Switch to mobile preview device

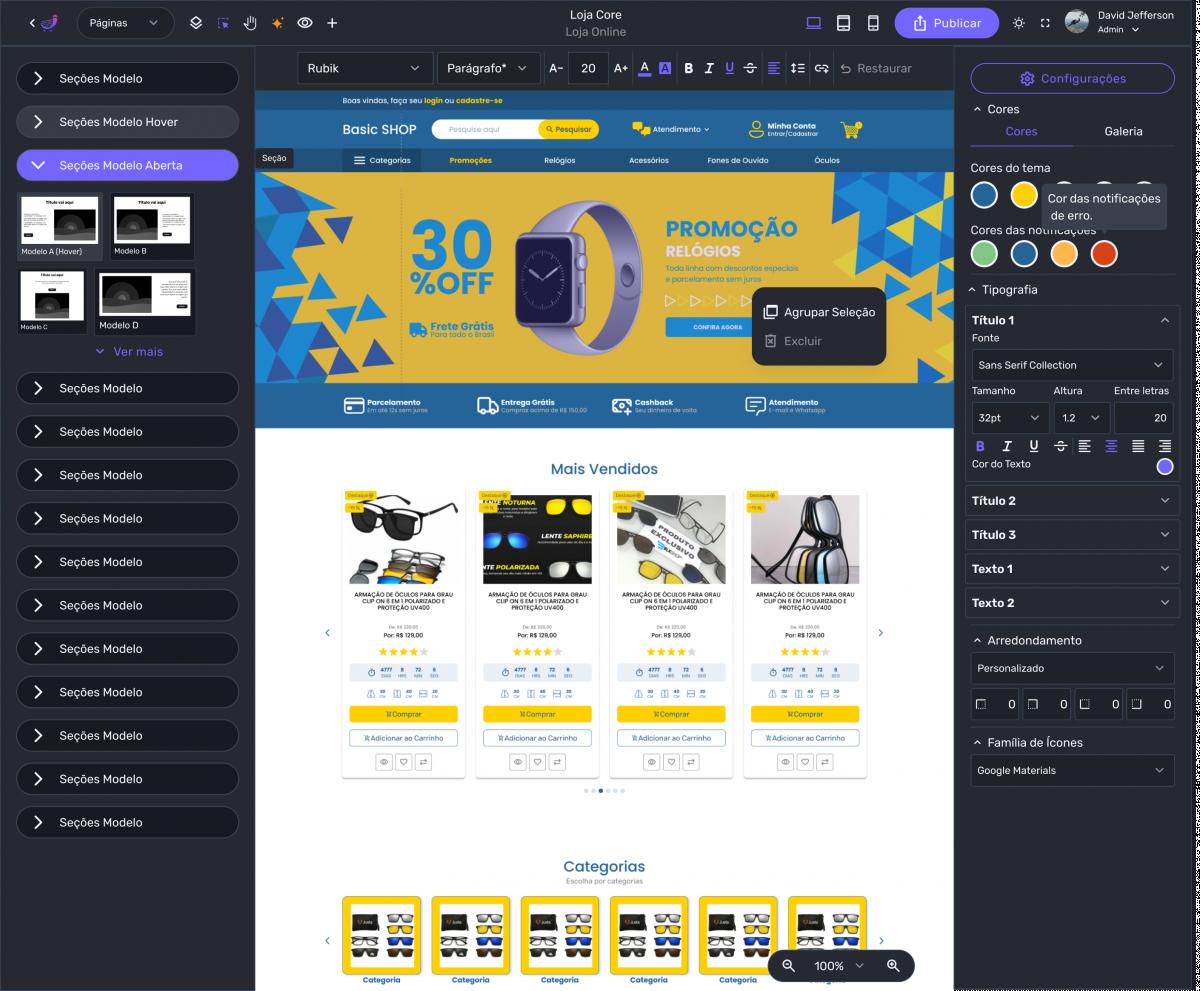872,23
